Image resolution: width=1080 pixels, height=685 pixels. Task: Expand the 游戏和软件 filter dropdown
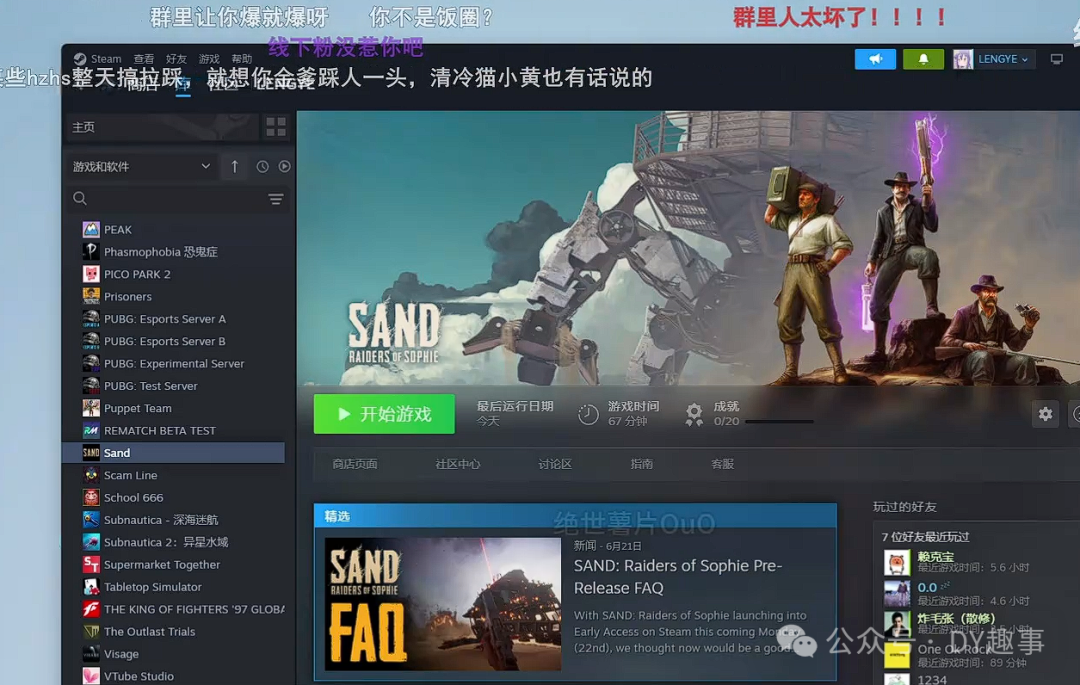141,167
